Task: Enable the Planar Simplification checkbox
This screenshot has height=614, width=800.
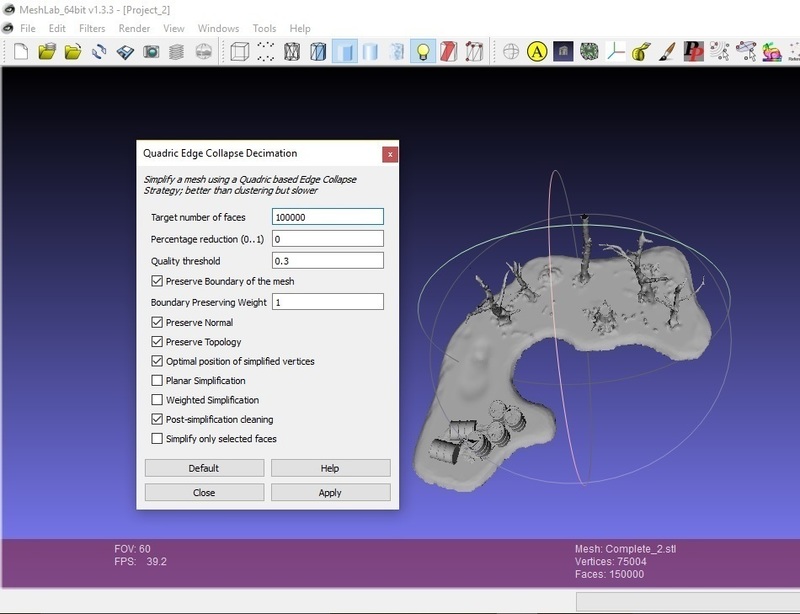Action: tap(157, 381)
